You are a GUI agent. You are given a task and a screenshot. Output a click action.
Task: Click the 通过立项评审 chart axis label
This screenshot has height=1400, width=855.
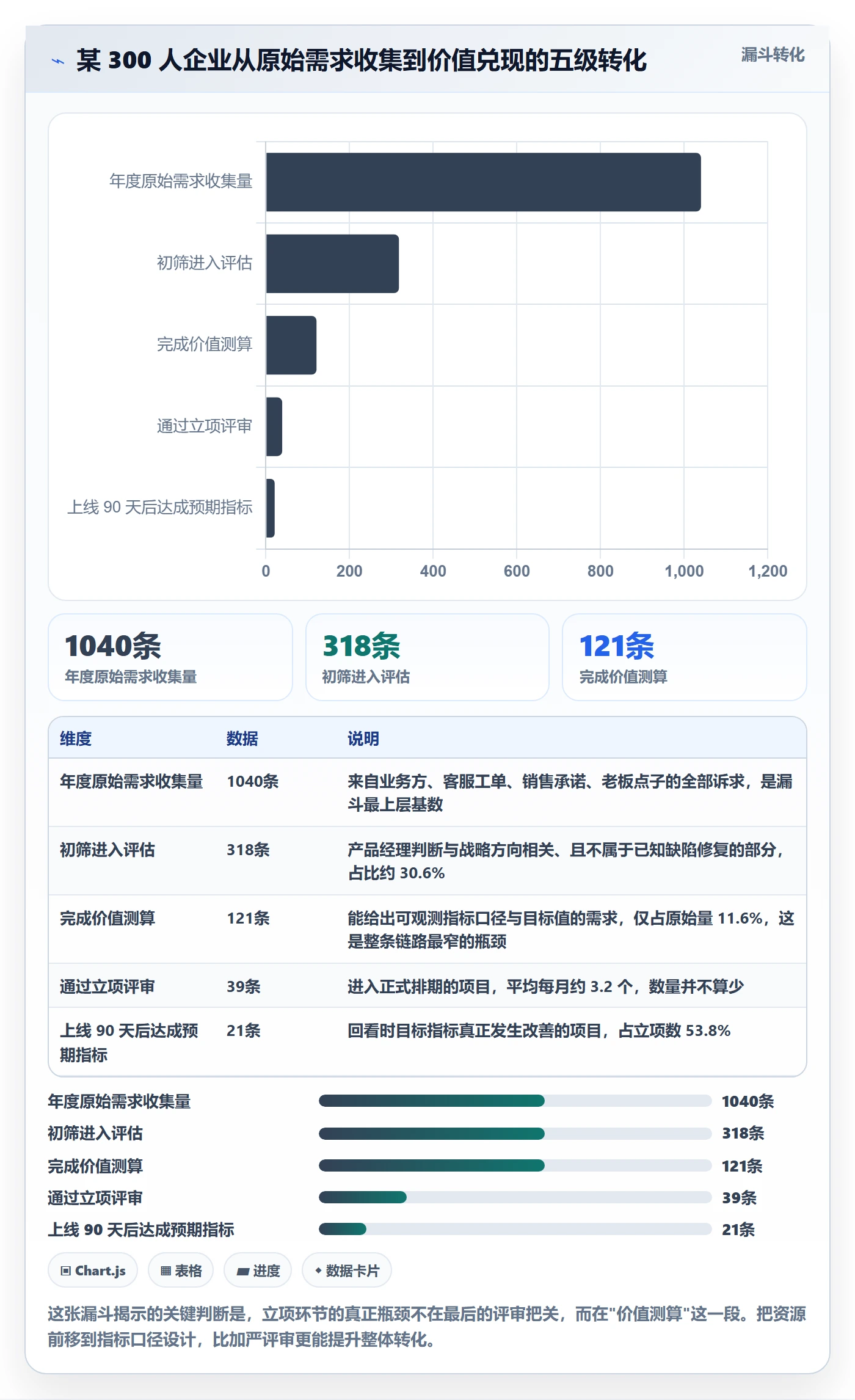[205, 426]
